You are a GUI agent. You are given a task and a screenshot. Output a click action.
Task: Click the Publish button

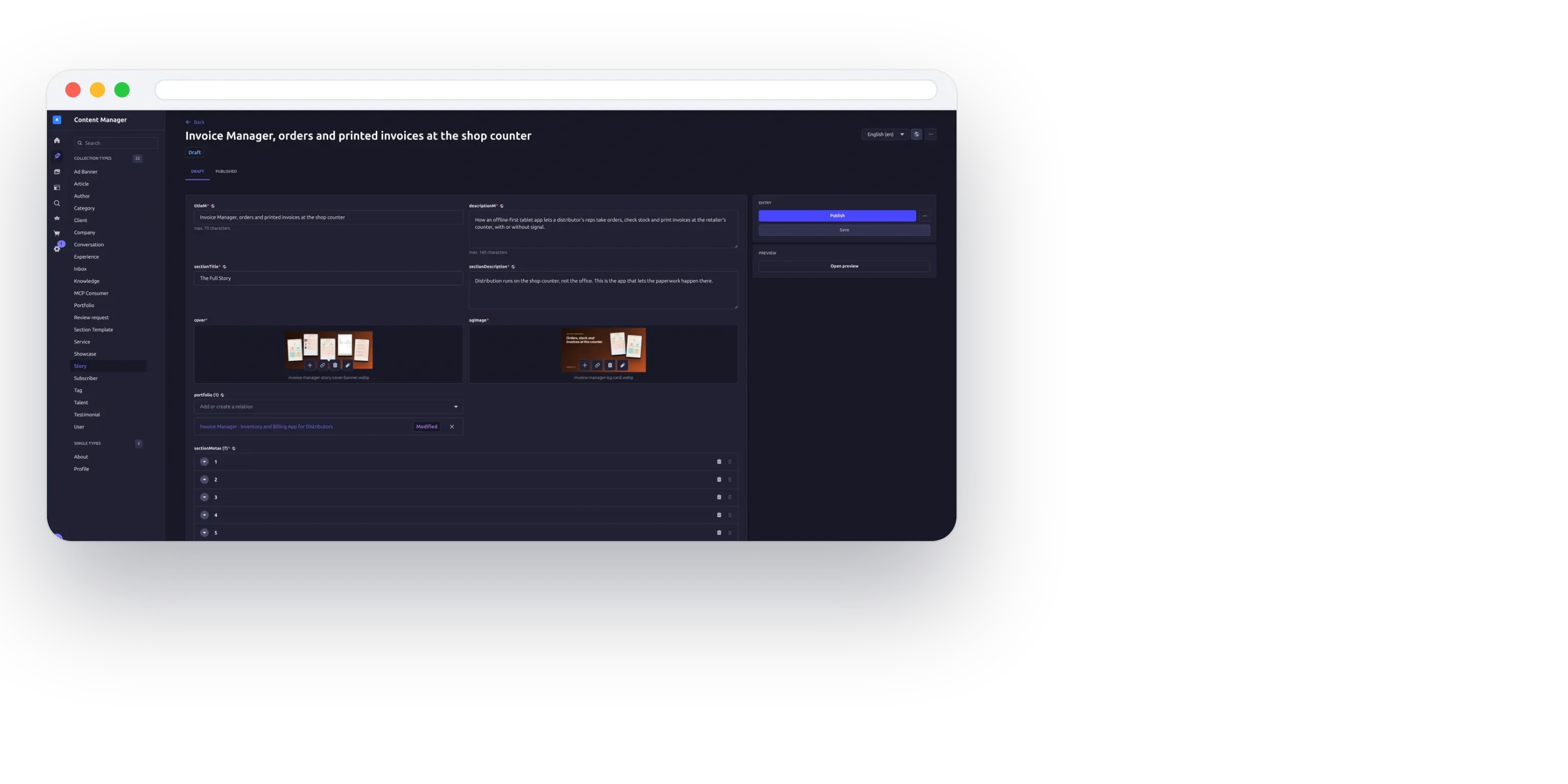click(x=837, y=215)
